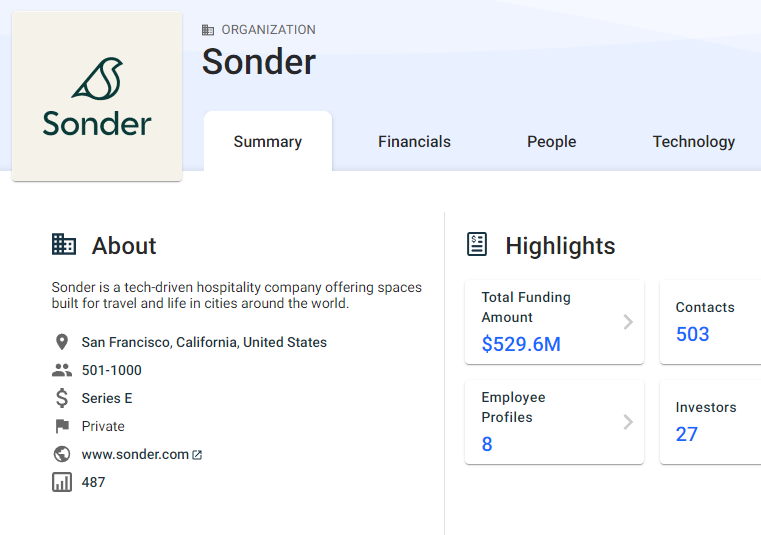Image resolution: width=761 pixels, height=535 pixels.
Task: Expand the Employee Profiles chevron
Action: 628,422
